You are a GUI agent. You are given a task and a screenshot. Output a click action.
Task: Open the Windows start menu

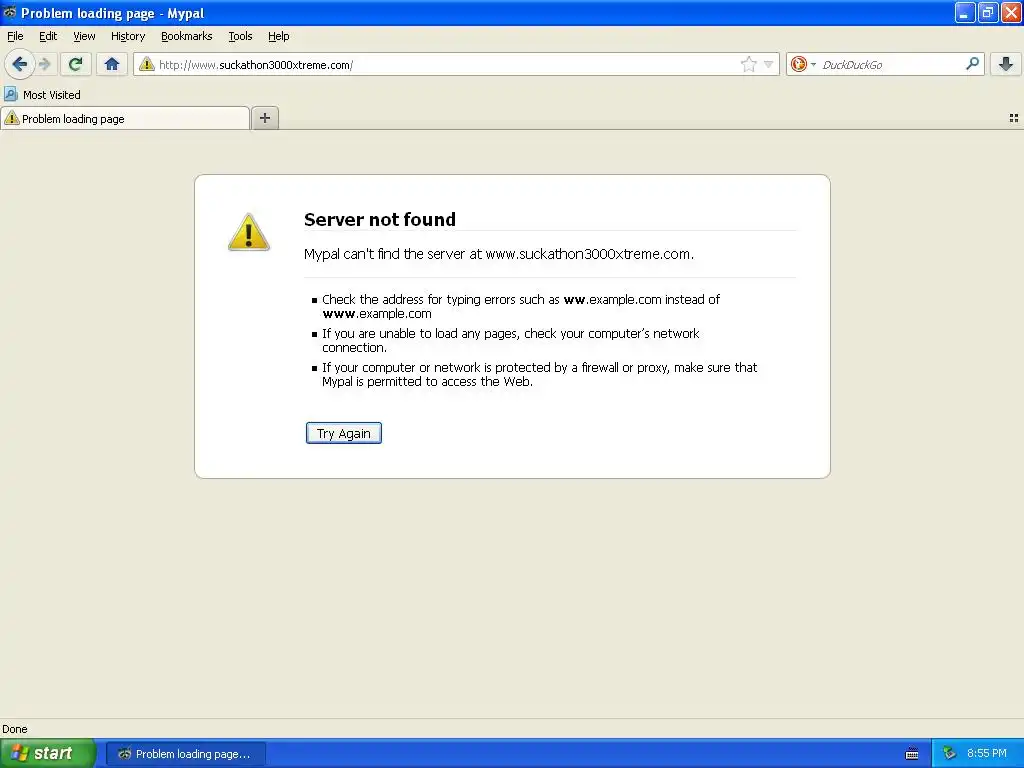(x=47, y=754)
